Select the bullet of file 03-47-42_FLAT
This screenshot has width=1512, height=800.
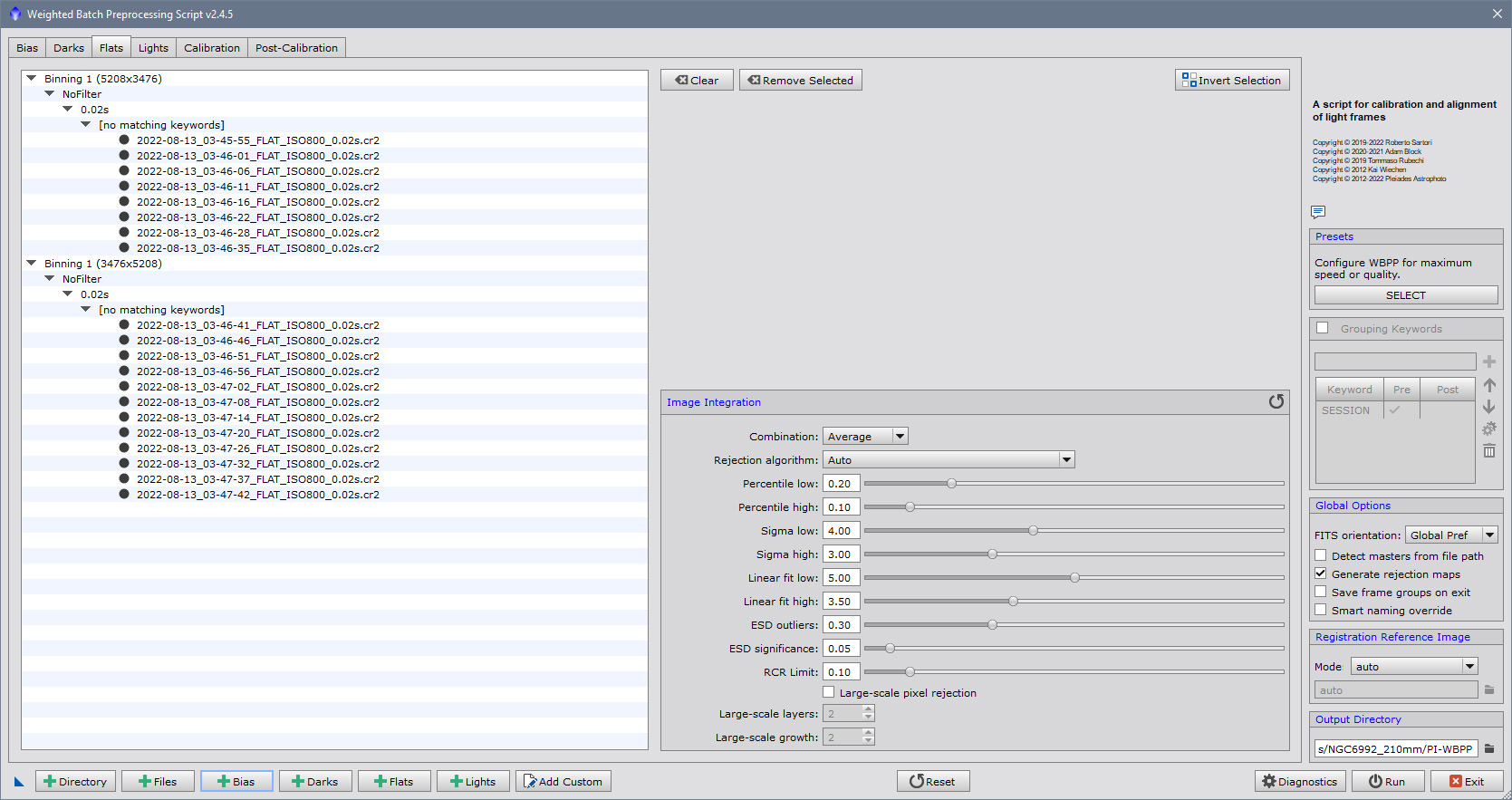coord(124,495)
